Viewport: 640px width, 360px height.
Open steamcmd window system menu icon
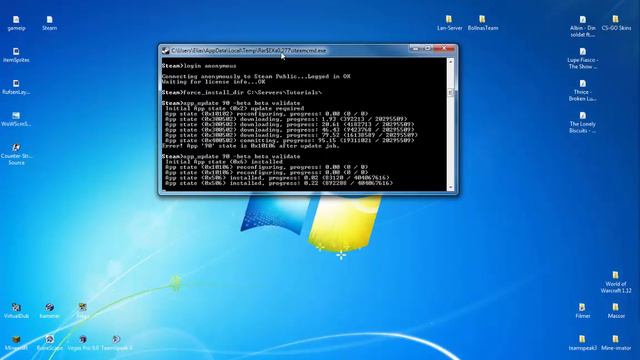(165, 51)
